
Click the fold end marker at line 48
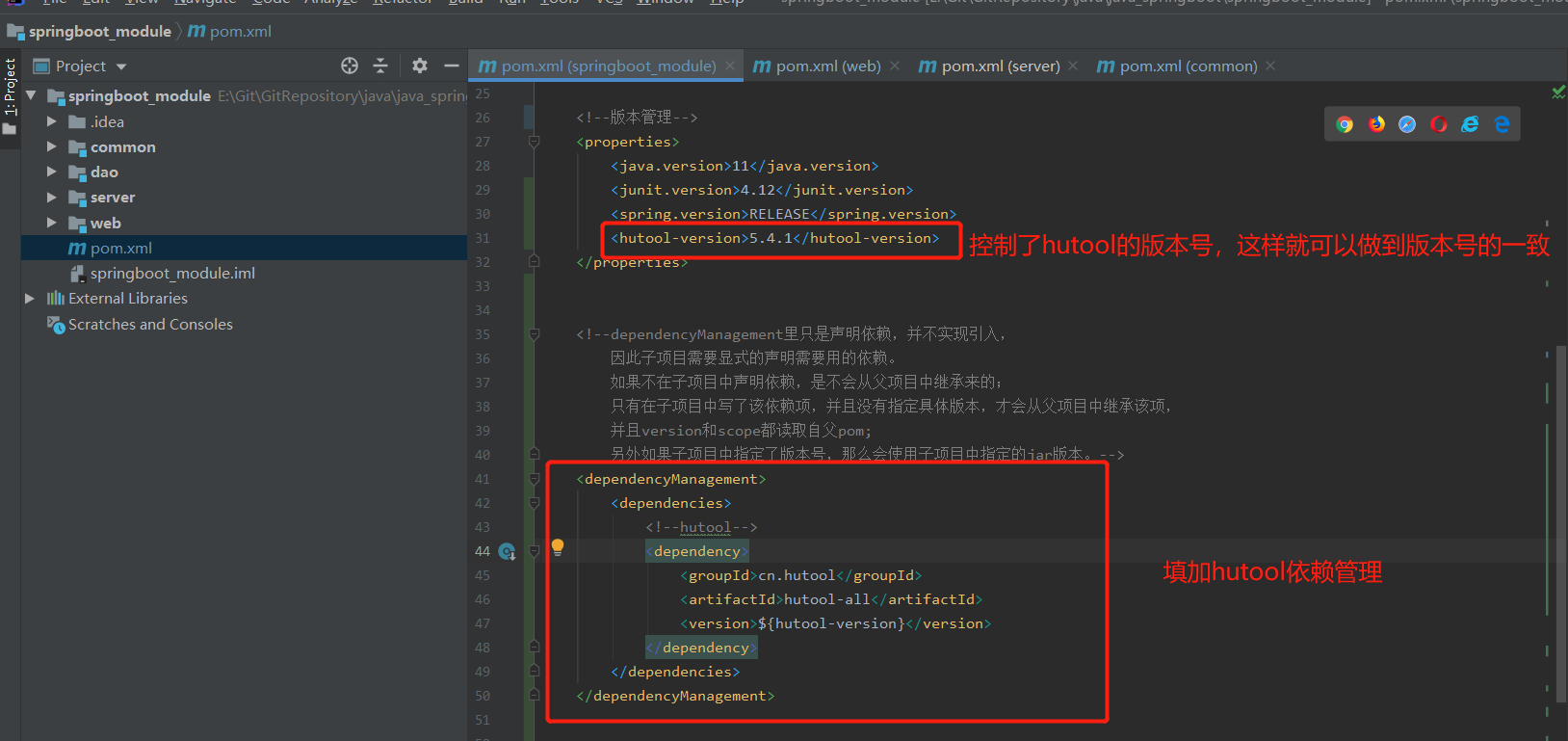click(534, 647)
